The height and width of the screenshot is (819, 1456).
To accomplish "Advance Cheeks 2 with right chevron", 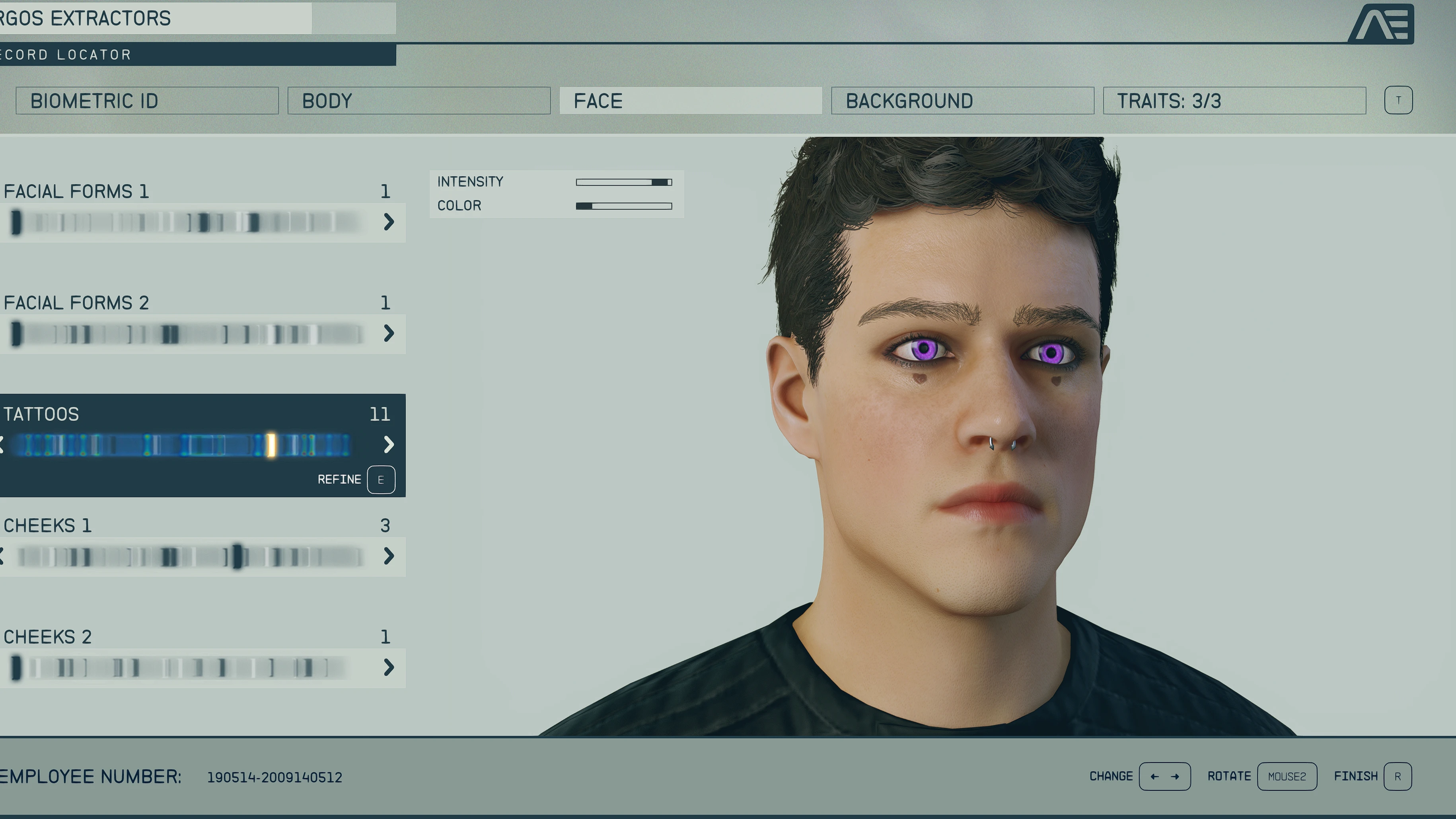I will tap(388, 667).
